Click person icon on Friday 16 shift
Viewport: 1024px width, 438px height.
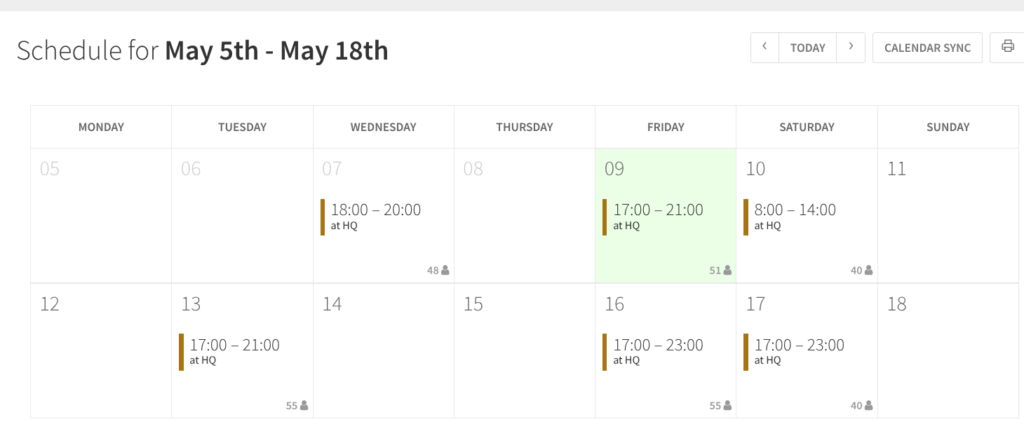point(728,405)
